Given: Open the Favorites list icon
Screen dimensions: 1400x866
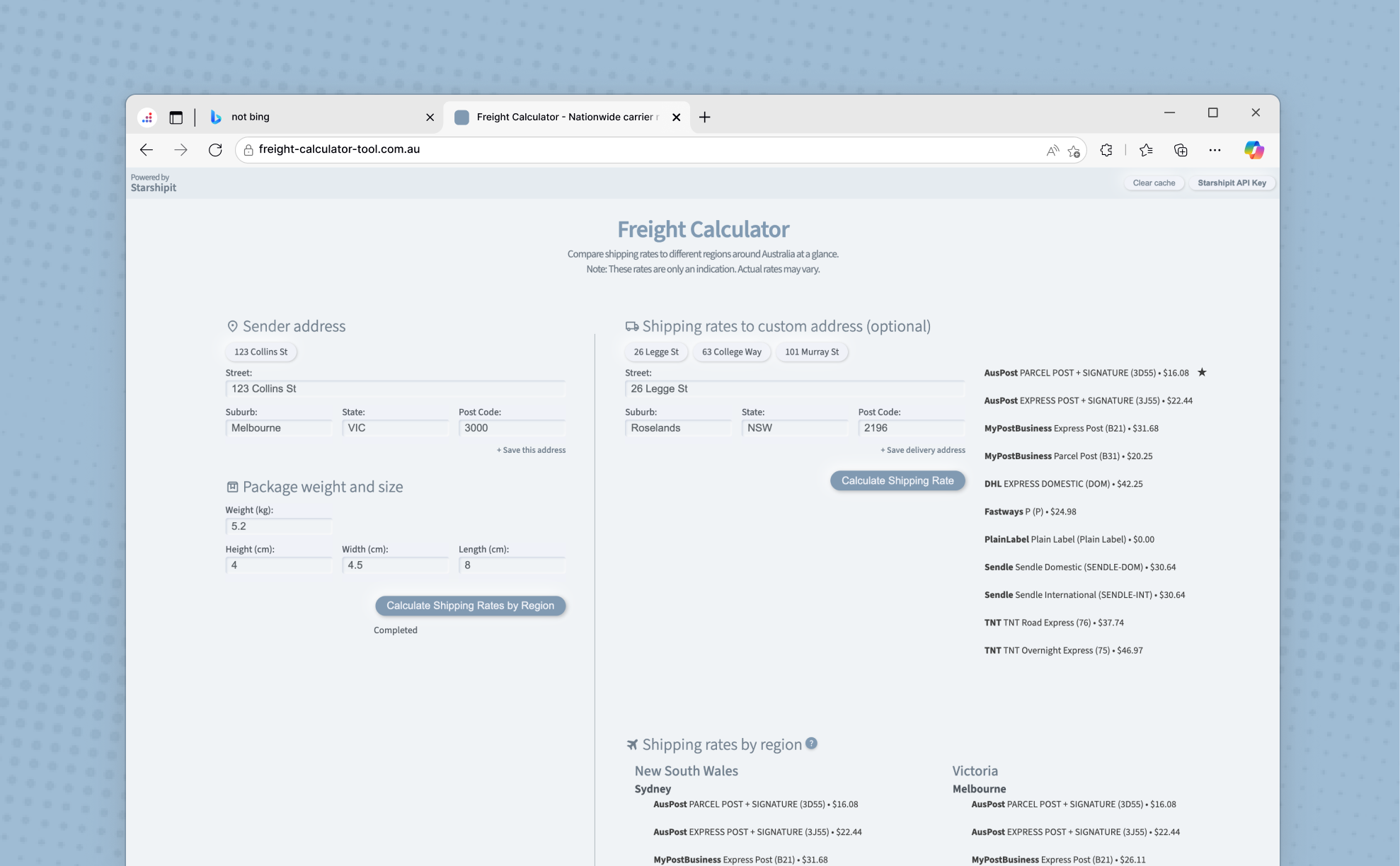Looking at the screenshot, I should click(1146, 150).
